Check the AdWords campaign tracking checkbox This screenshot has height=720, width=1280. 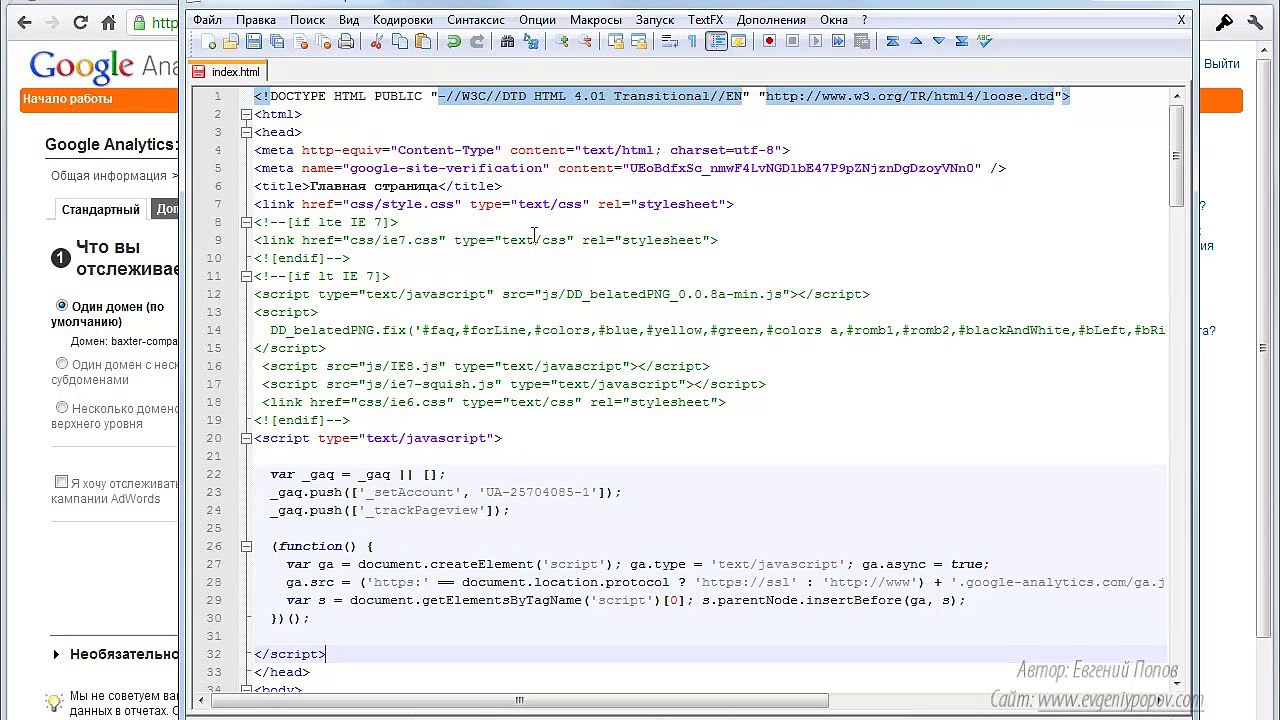click(62, 482)
